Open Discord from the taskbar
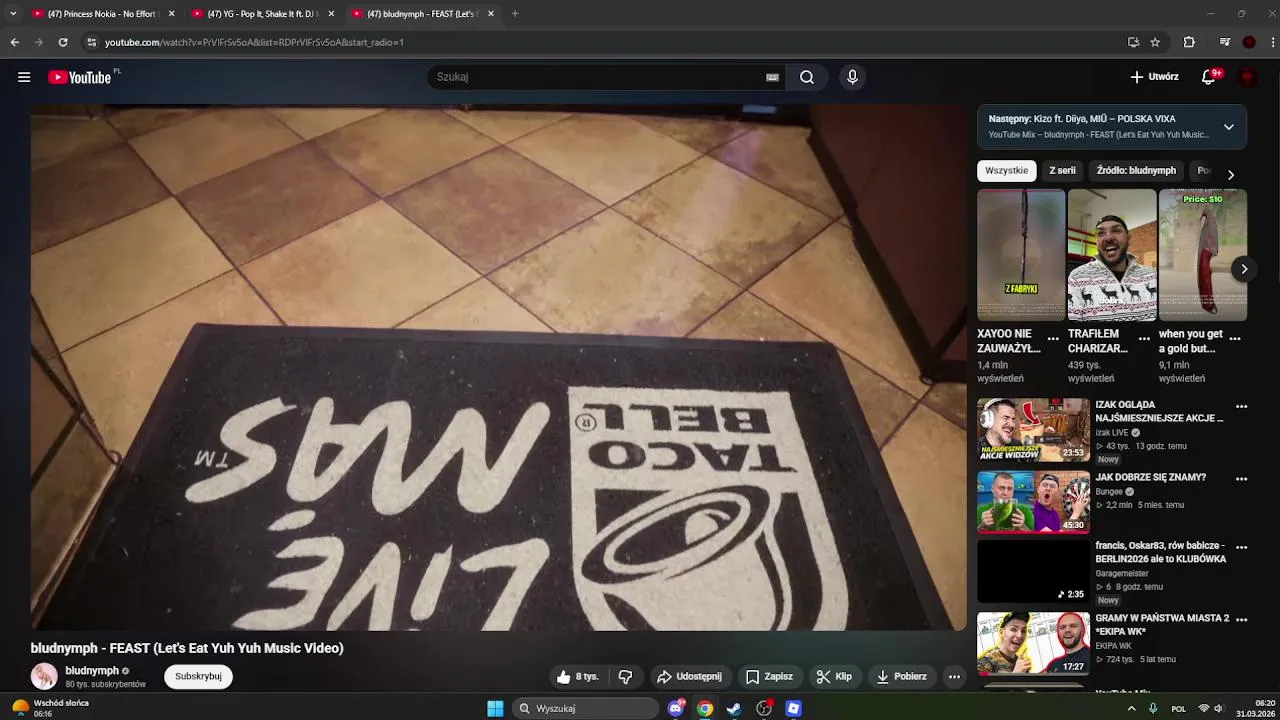Screen dimensions: 1280x720 point(676,708)
